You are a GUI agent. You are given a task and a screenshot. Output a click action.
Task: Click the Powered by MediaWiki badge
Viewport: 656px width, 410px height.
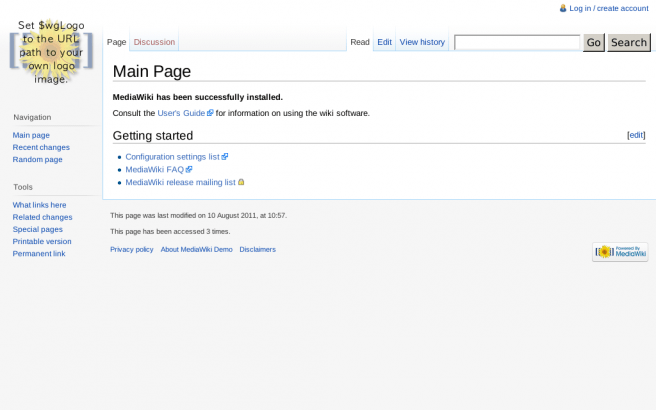pyautogui.click(x=620, y=252)
